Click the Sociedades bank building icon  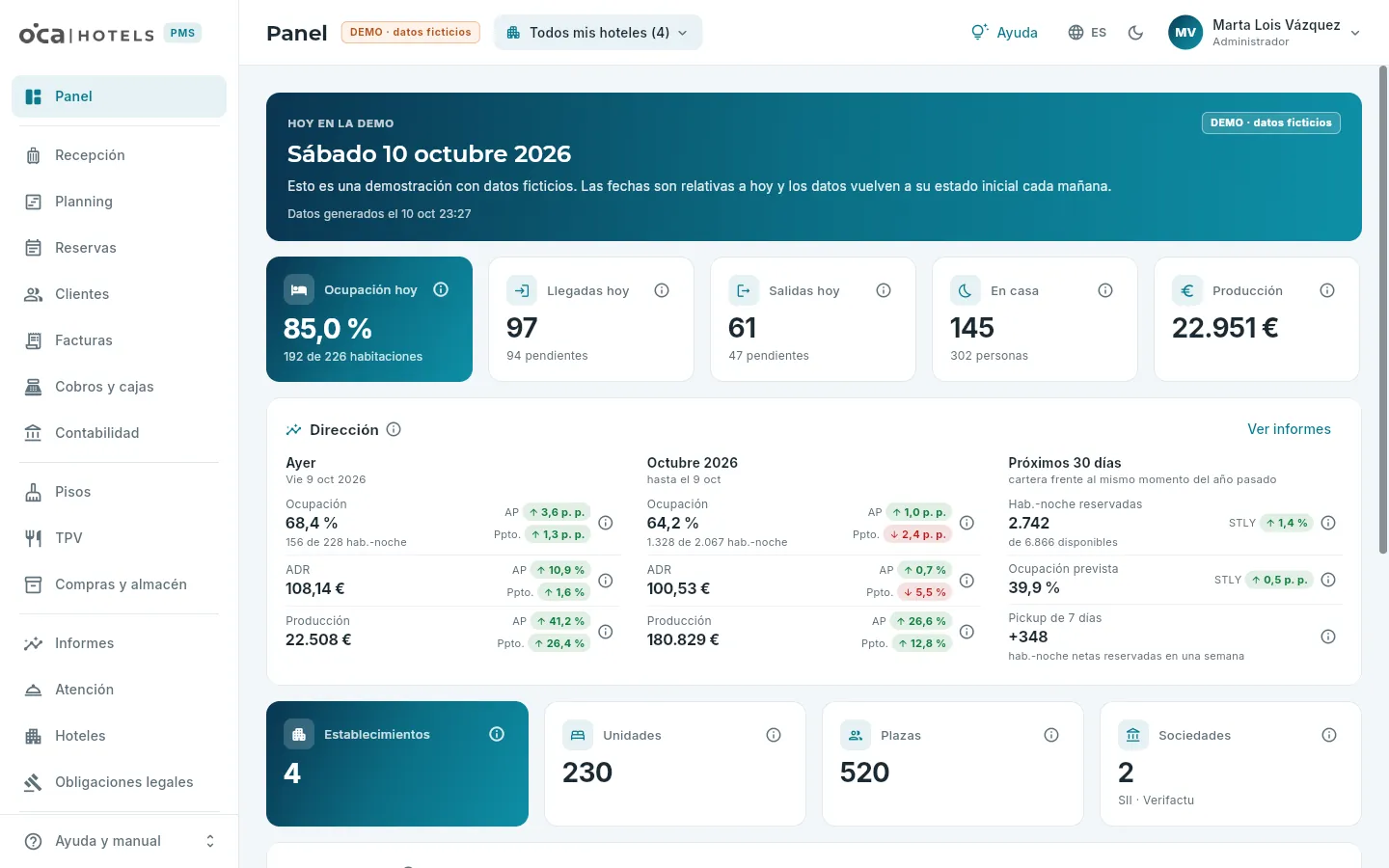[x=1133, y=735]
